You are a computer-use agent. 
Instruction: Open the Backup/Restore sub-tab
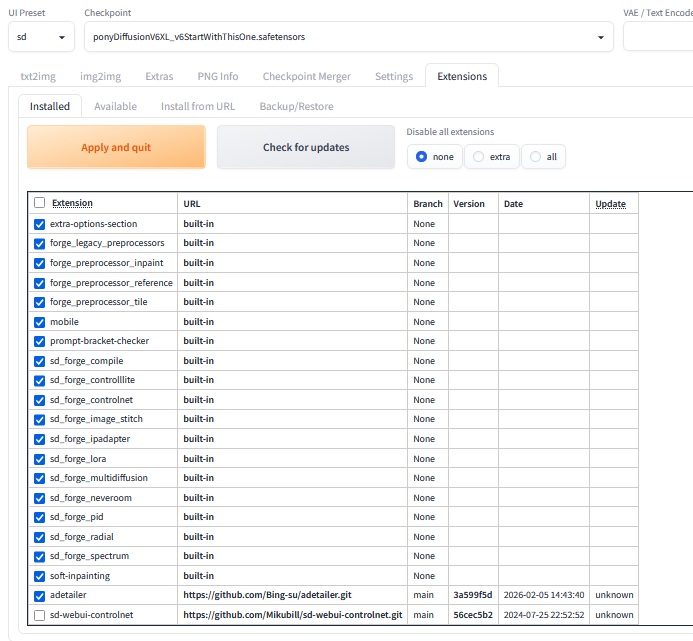pos(296,107)
